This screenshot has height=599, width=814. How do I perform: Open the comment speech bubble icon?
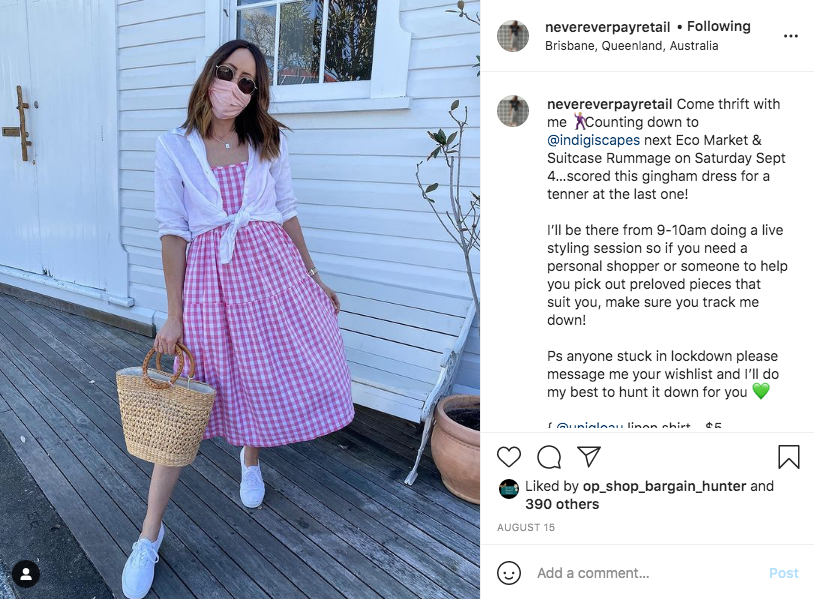point(549,457)
